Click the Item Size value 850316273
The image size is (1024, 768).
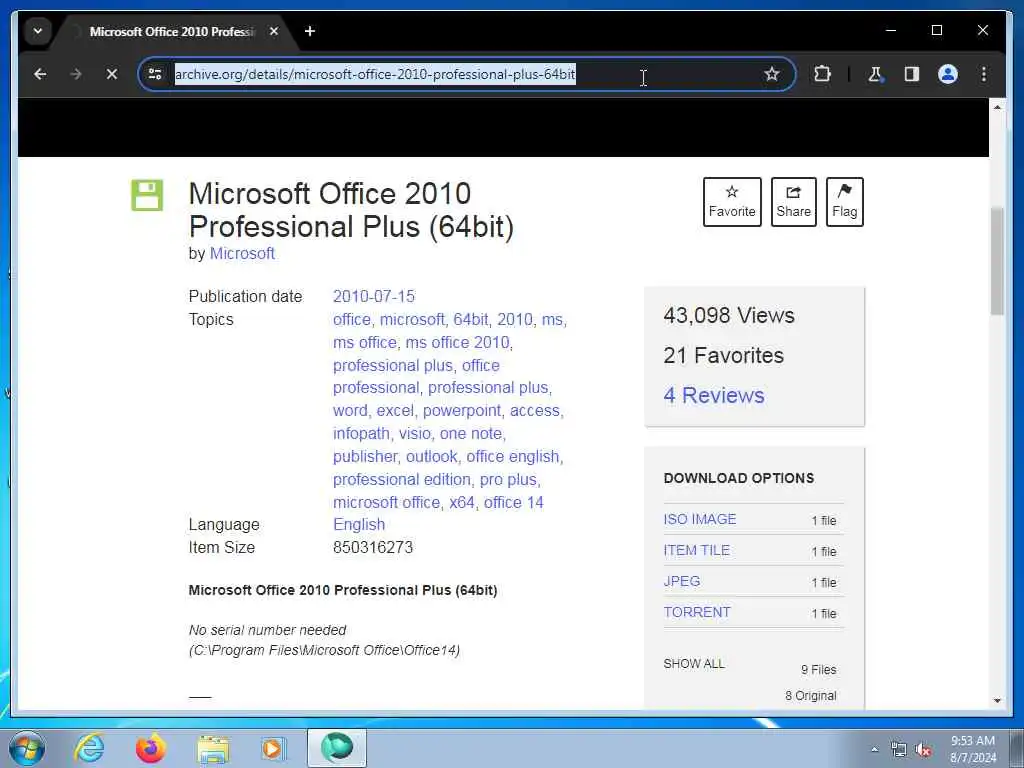373,547
